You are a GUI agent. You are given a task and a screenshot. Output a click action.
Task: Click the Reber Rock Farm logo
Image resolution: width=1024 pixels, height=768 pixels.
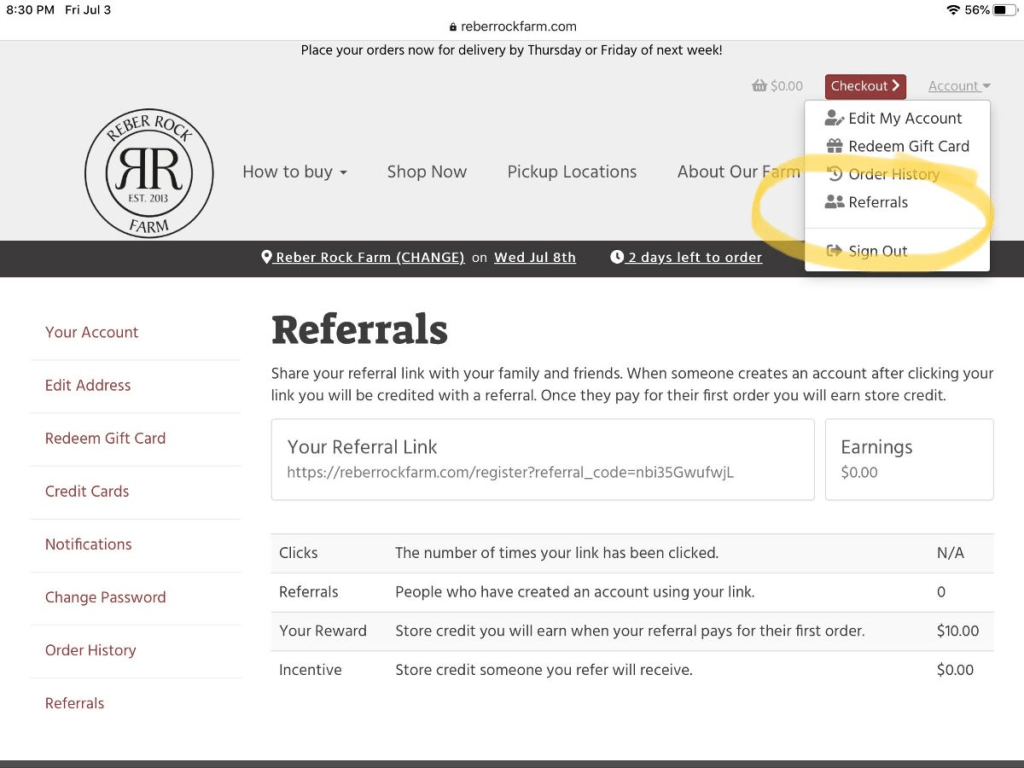pos(149,173)
